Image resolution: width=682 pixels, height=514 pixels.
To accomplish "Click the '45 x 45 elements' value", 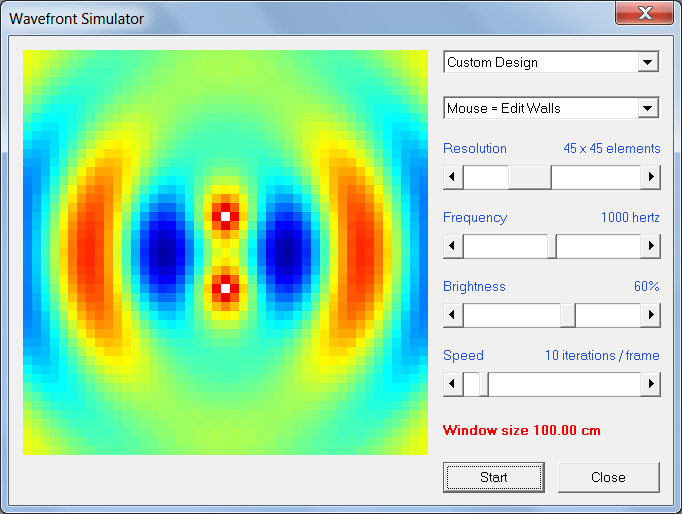I will [x=612, y=148].
